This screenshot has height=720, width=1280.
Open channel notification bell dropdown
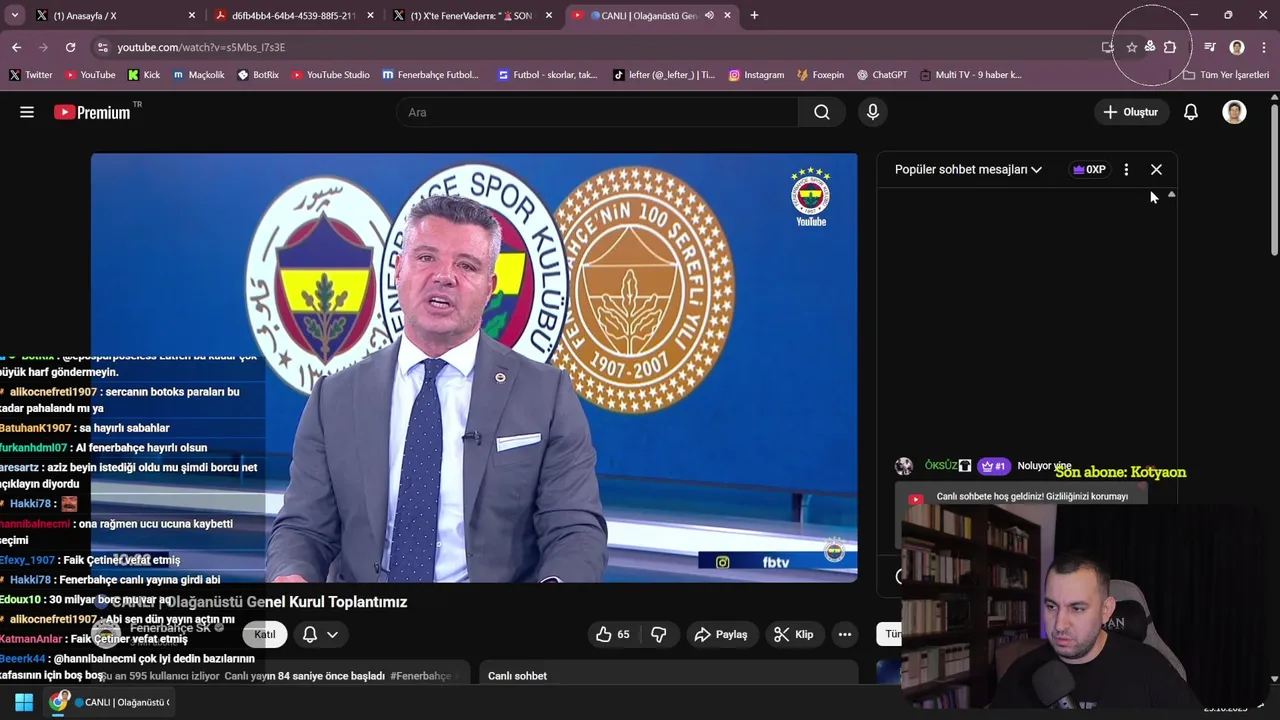click(320, 634)
